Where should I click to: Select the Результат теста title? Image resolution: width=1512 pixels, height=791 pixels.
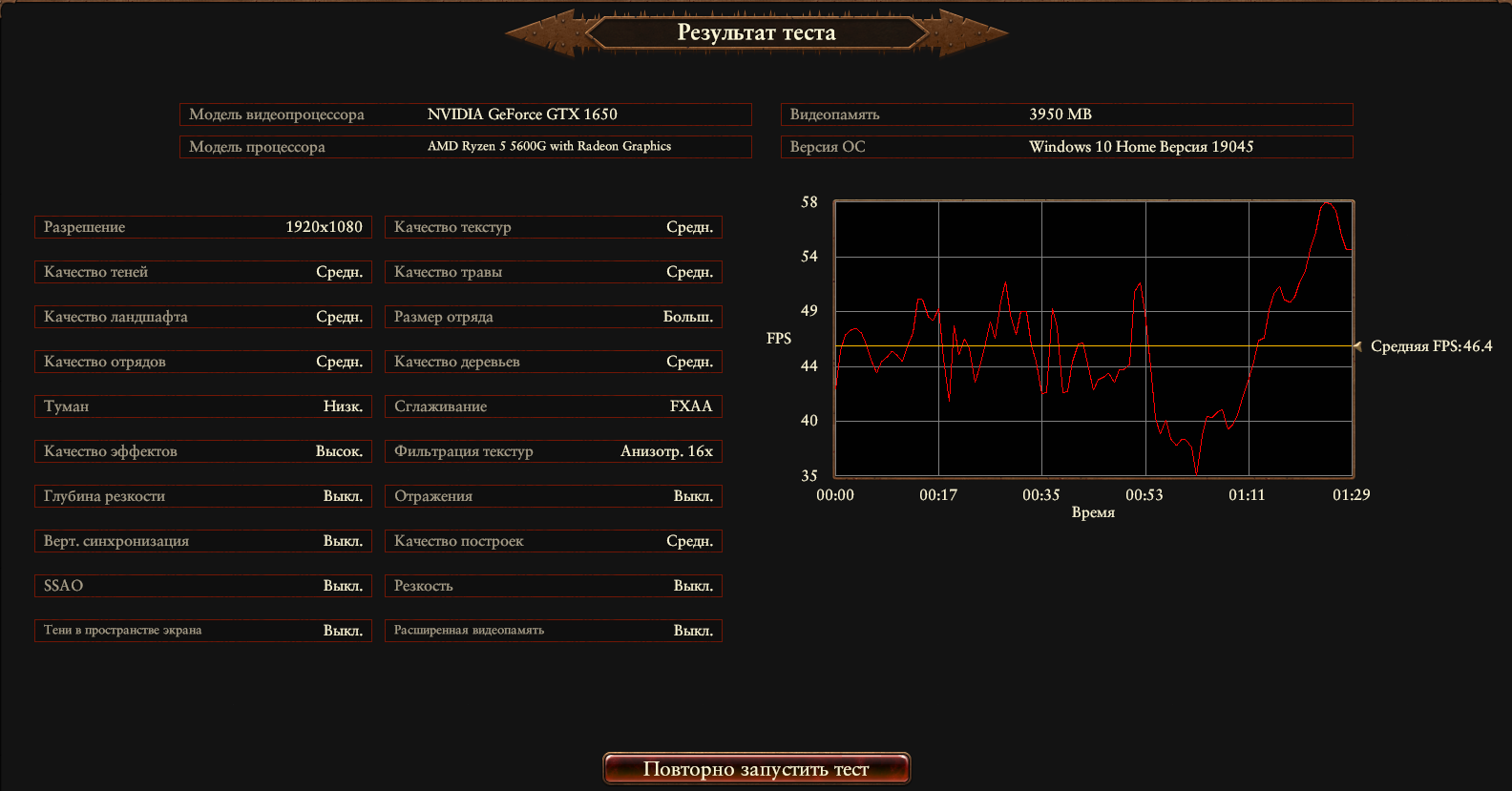tap(756, 32)
